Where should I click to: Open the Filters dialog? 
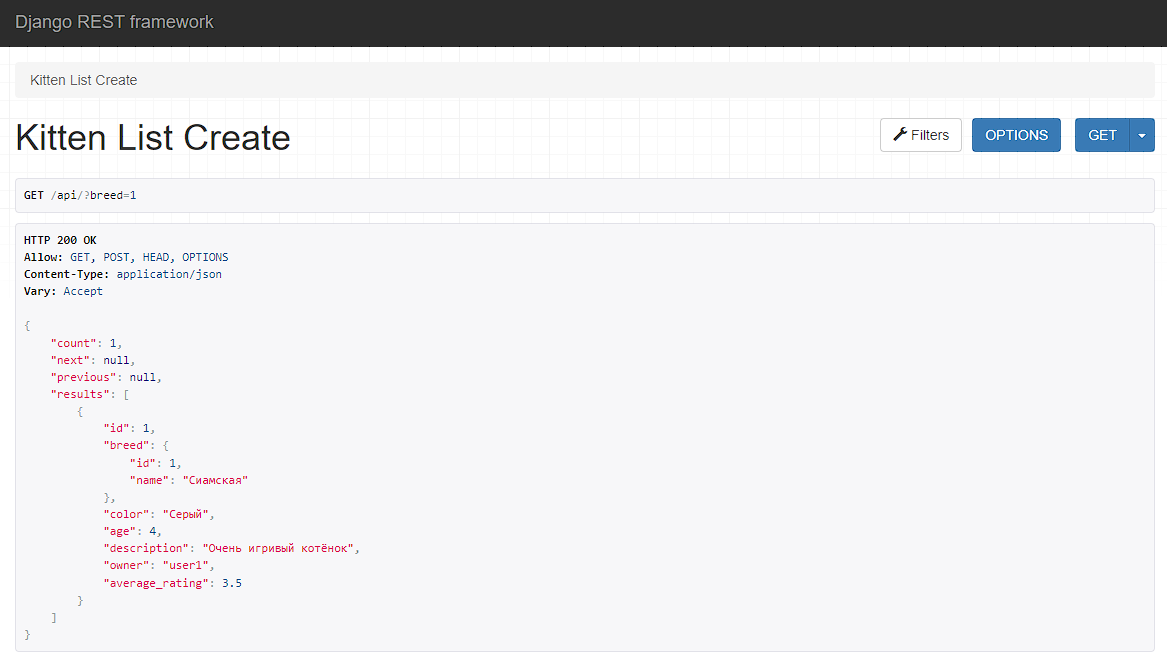[x=921, y=135]
